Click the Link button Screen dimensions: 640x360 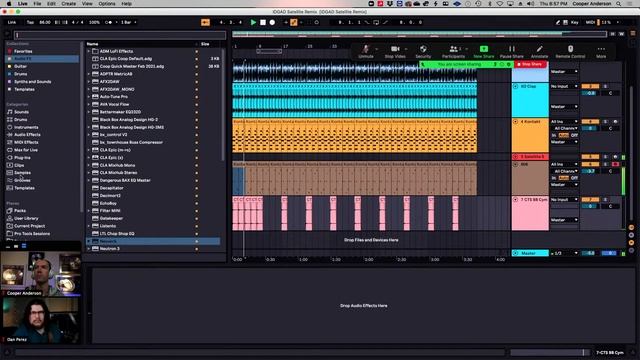point(12,22)
